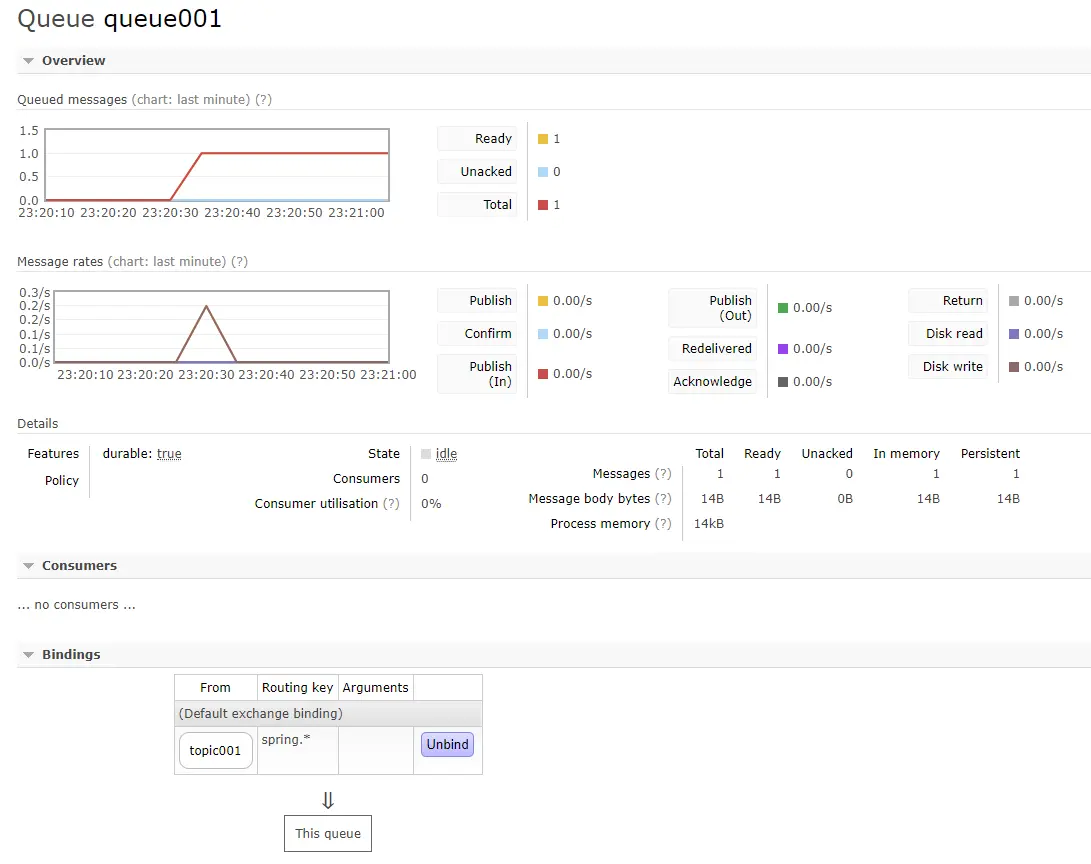Click the green Publish (Out) color swatch

[783, 308]
